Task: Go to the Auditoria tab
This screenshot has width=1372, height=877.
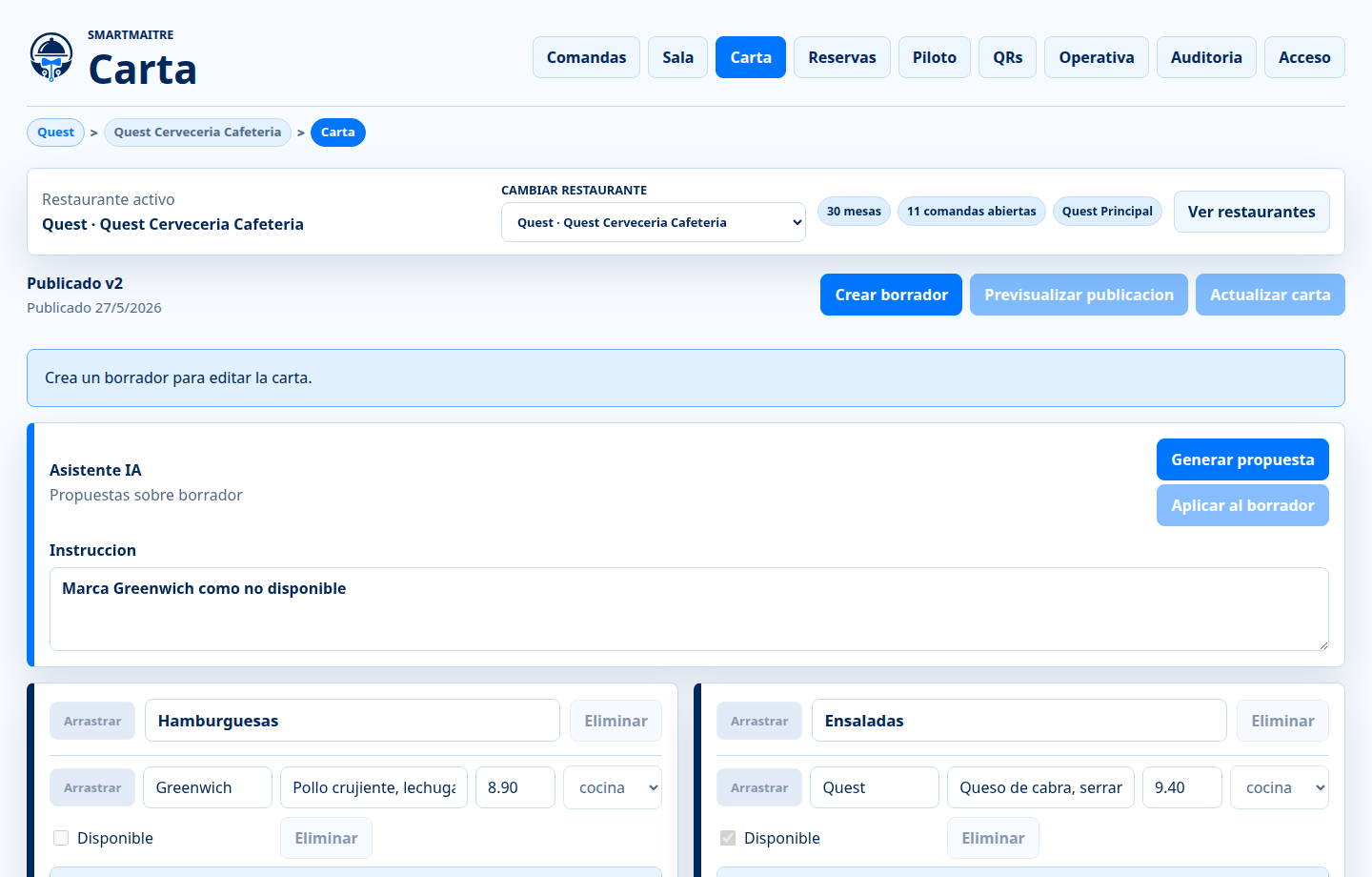Action: (1206, 57)
